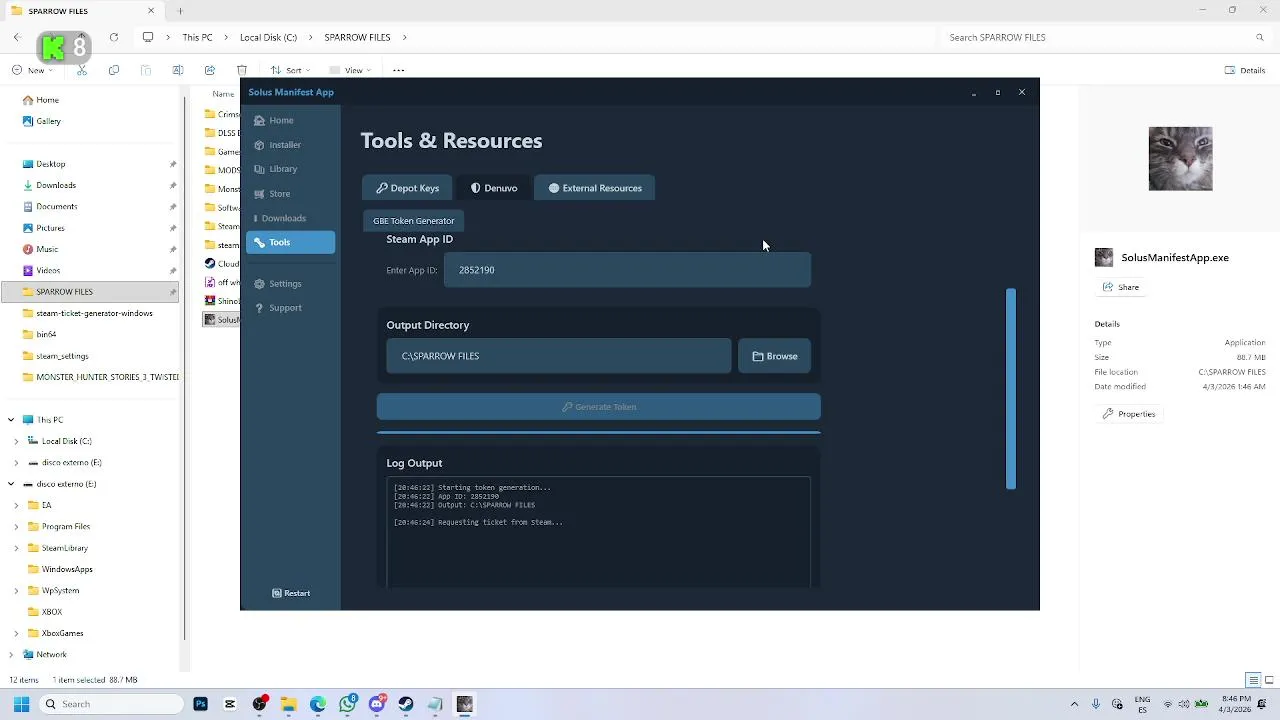Add a new File Explorer tab
This screenshot has height=720, width=1280.
180,11
